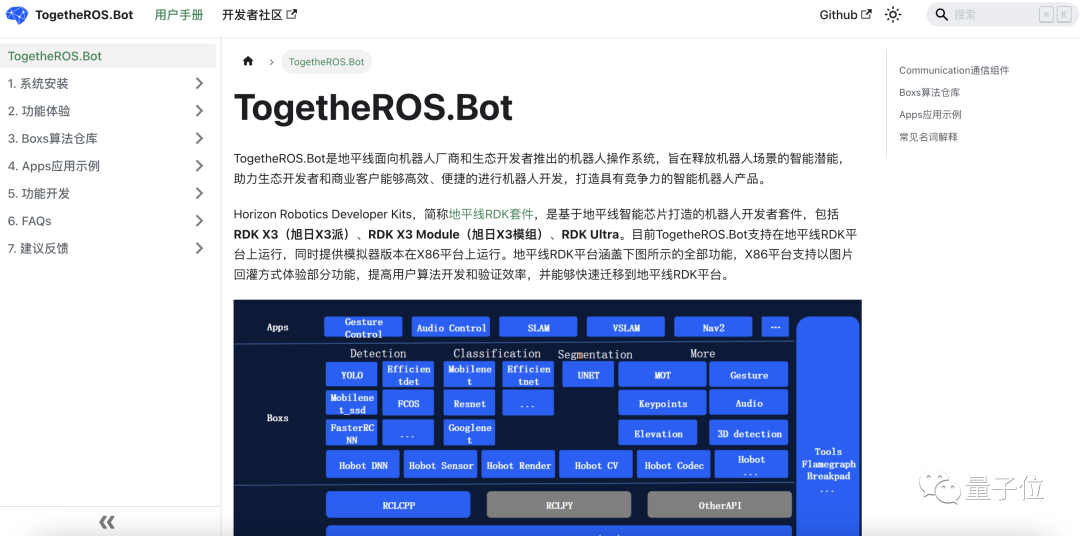
Task: Click the FasterRCNN box in diagram
Action: click(352, 433)
